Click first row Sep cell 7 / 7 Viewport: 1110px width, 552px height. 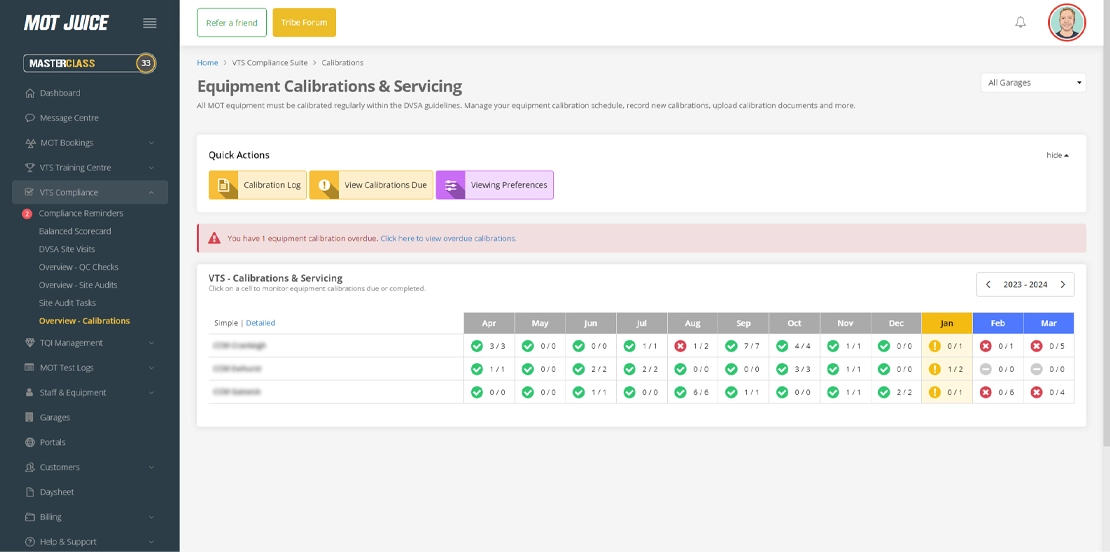coord(743,346)
